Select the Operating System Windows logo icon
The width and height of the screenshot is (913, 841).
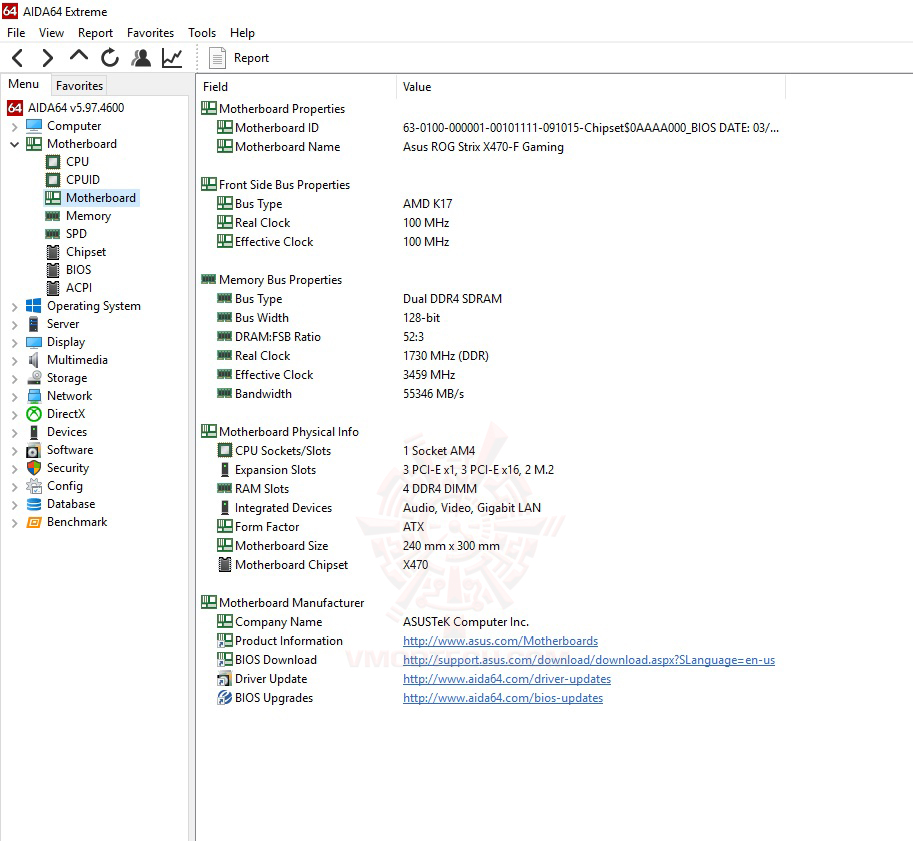click(34, 306)
